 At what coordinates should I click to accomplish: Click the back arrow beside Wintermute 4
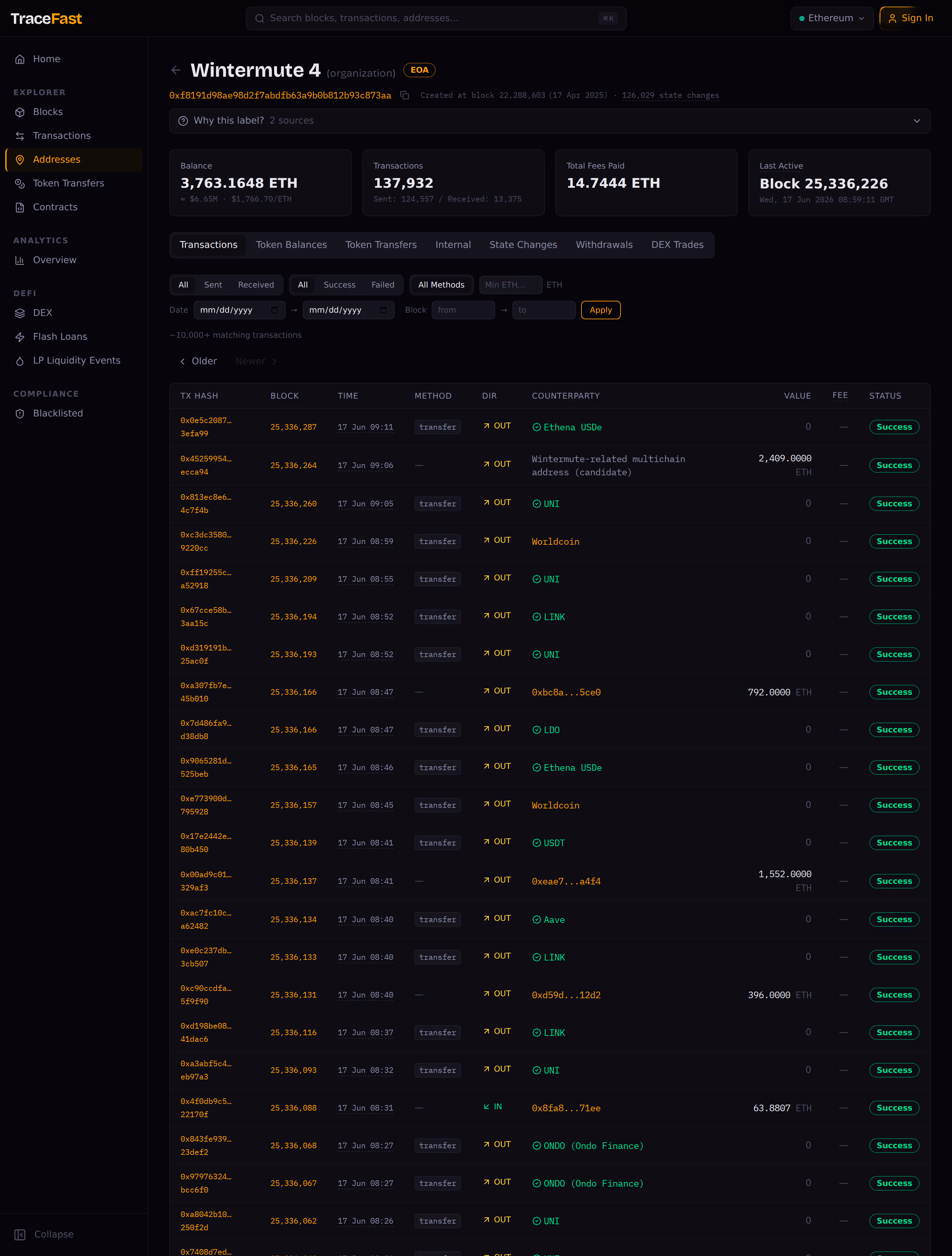click(x=176, y=70)
